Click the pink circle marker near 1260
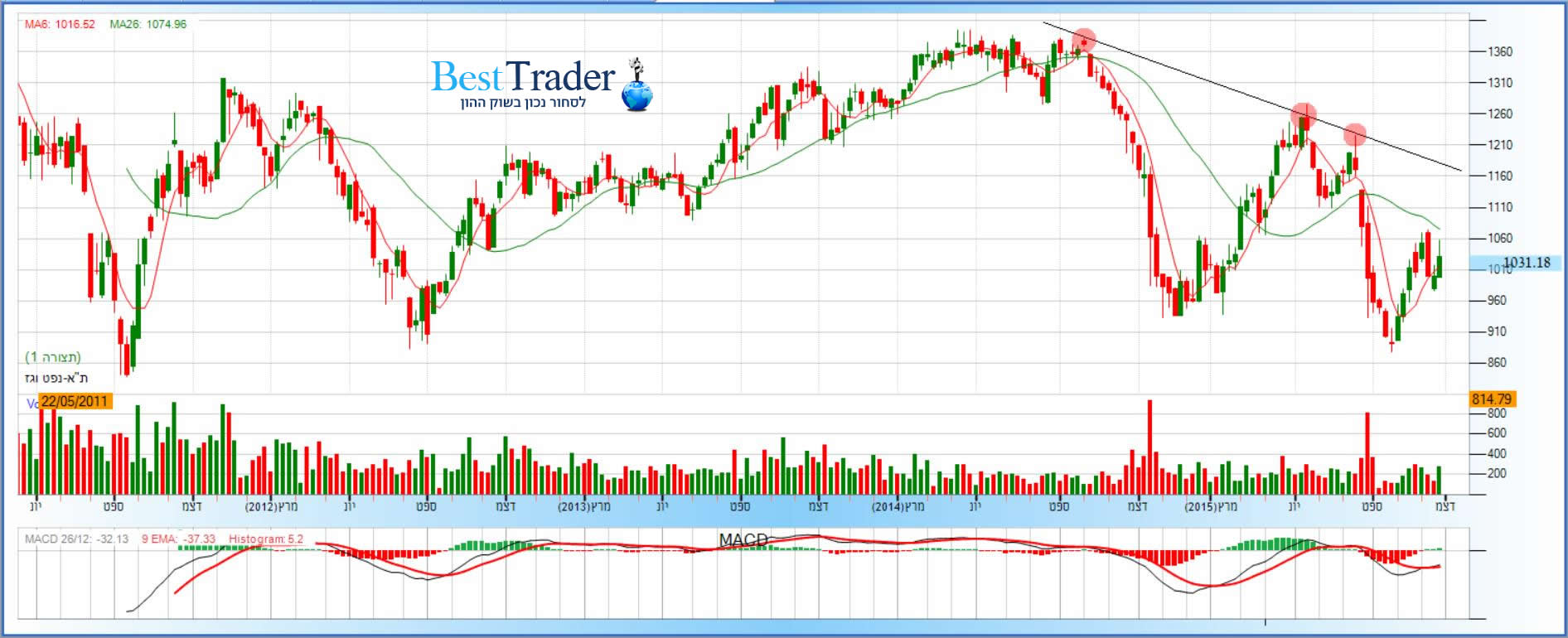Screen dimensions: 1568x638 [x=1303, y=114]
